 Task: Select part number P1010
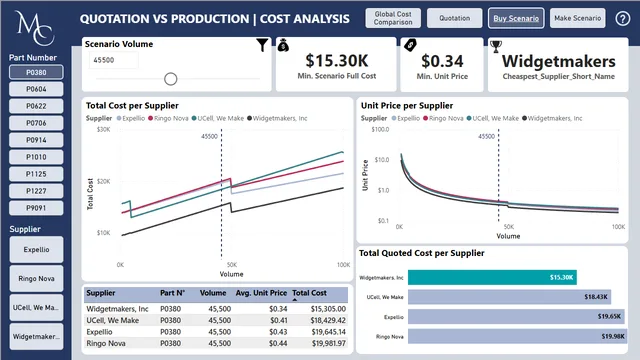click(x=36, y=157)
